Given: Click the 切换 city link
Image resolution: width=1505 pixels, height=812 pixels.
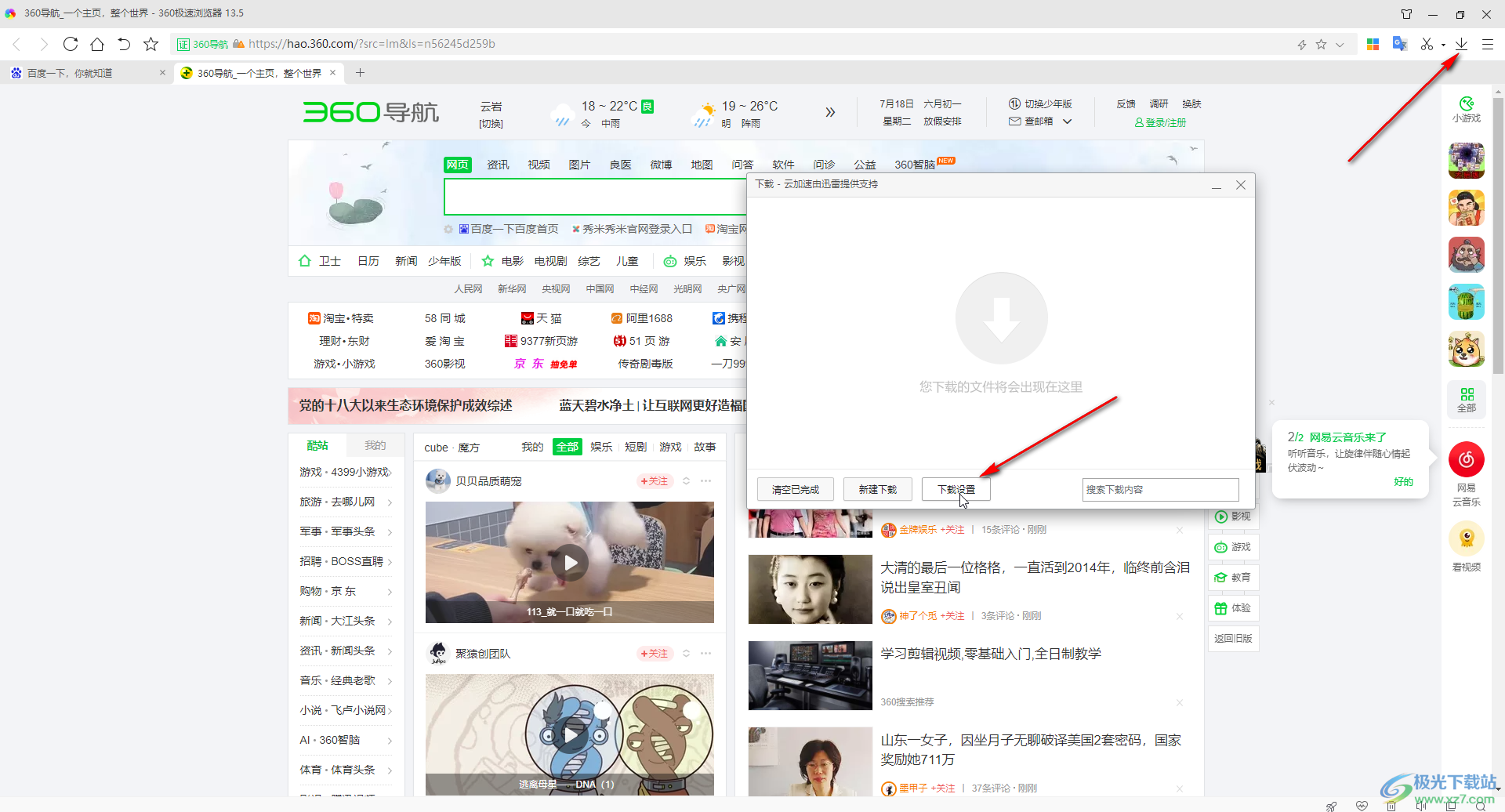Looking at the screenshot, I should 491,124.
